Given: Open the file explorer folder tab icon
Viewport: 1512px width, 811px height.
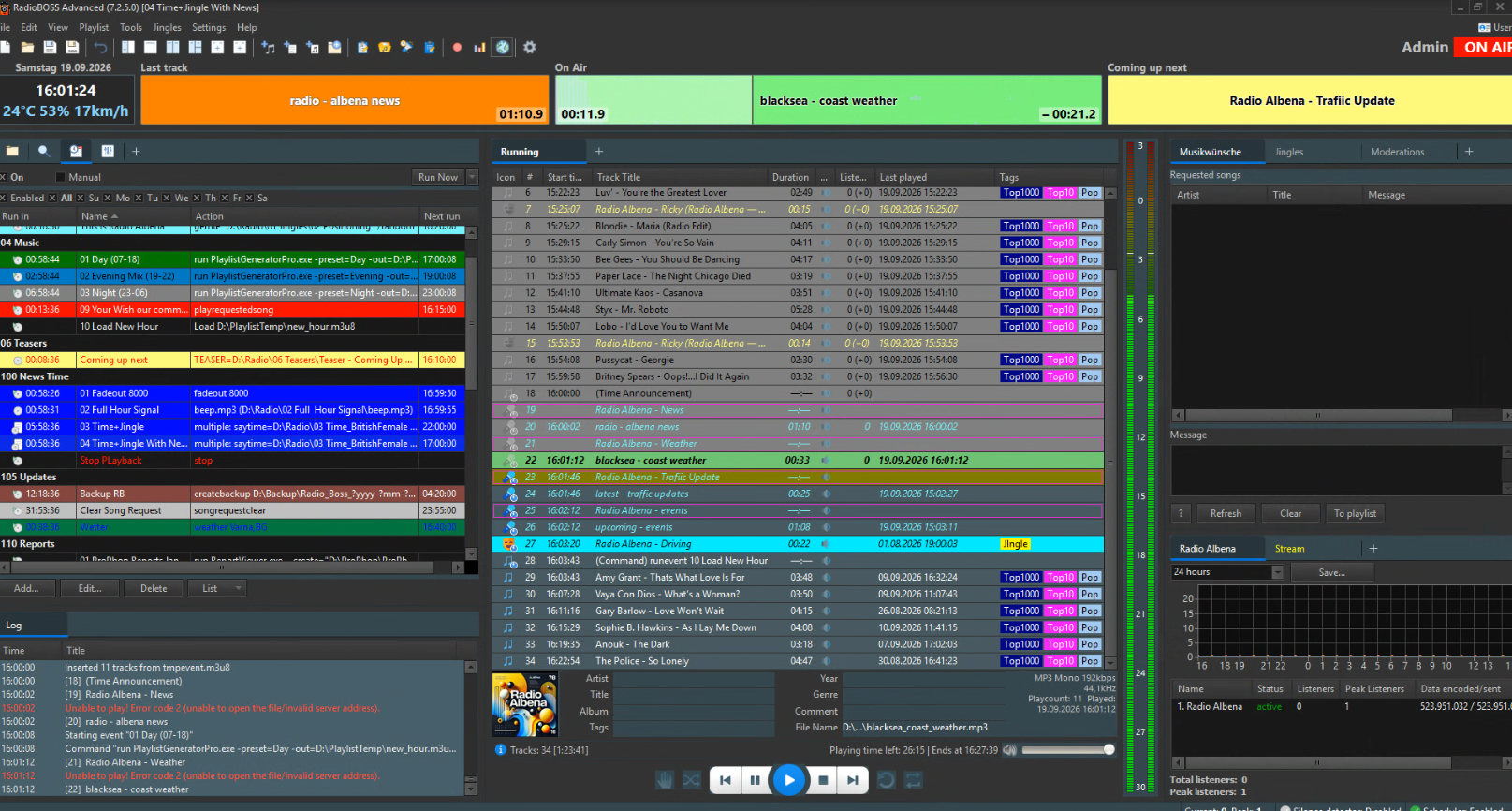Looking at the screenshot, I should (x=13, y=151).
